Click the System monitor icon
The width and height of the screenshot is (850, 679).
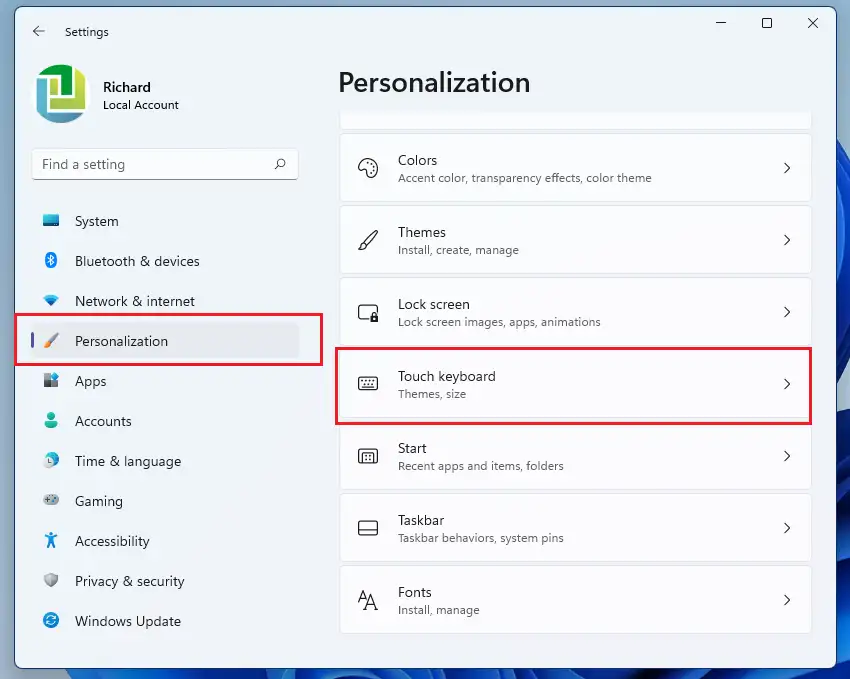click(x=51, y=221)
